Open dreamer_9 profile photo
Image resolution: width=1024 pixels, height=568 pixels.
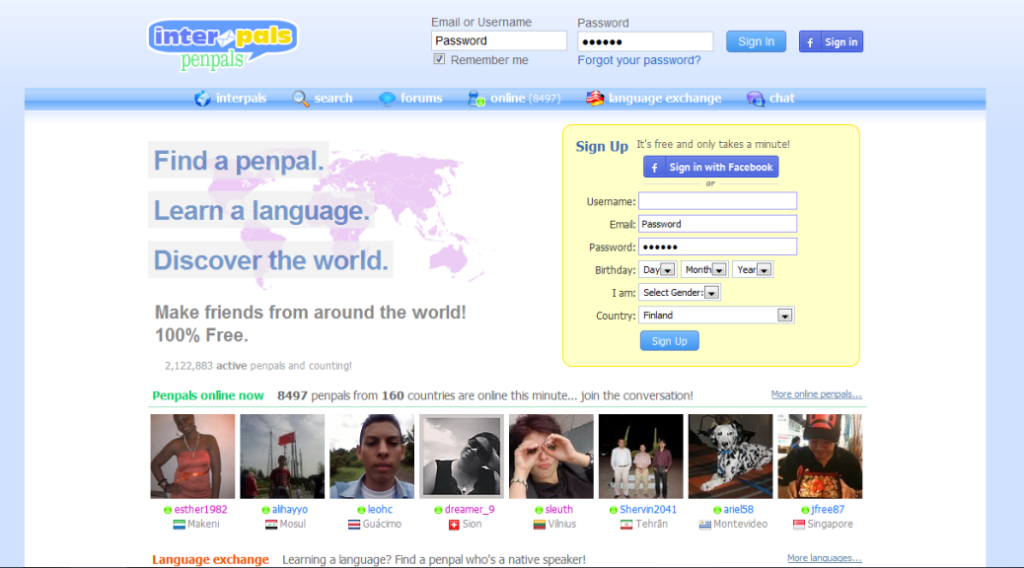click(x=462, y=456)
